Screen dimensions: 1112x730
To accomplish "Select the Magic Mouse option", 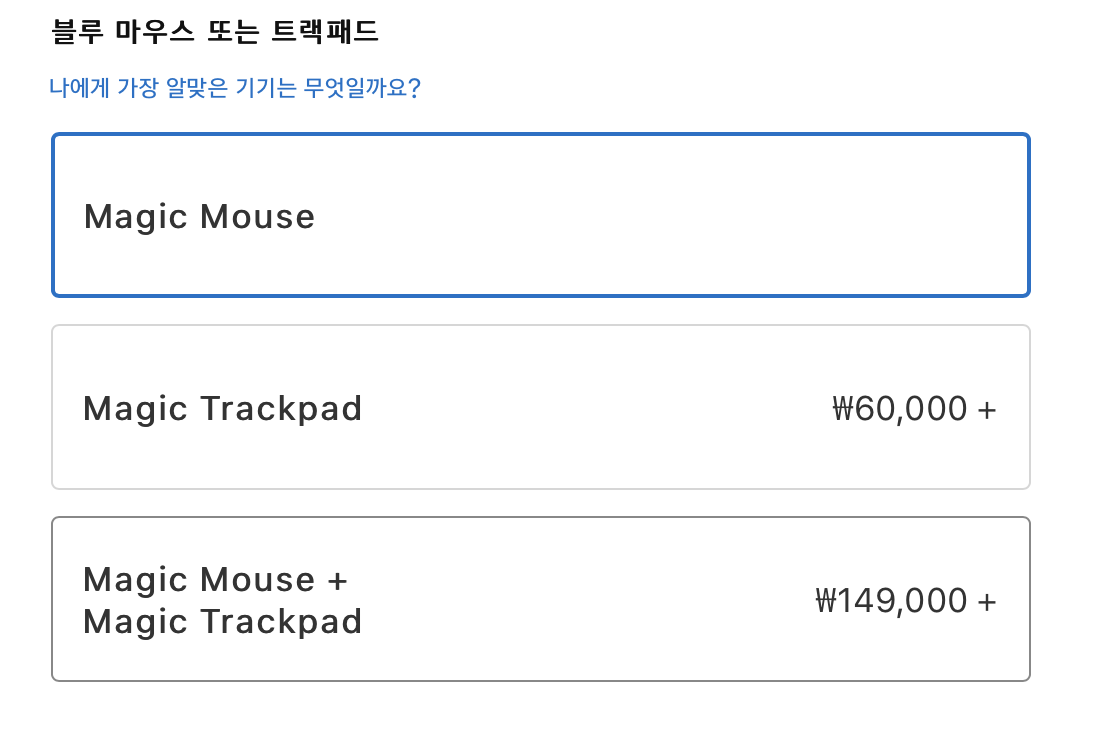I will pyautogui.click(x=540, y=215).
